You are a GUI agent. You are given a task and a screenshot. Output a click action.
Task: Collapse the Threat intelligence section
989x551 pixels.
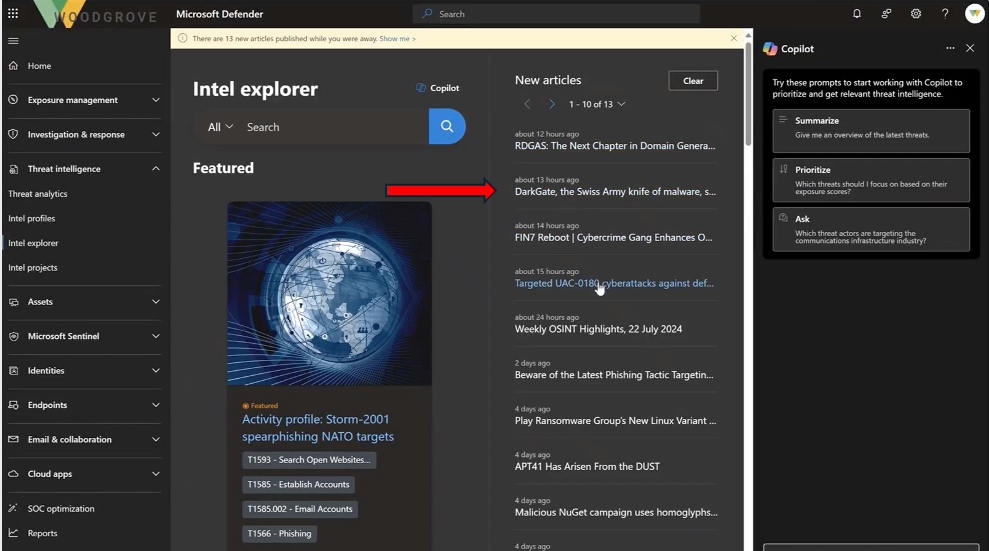coord(156,168)
